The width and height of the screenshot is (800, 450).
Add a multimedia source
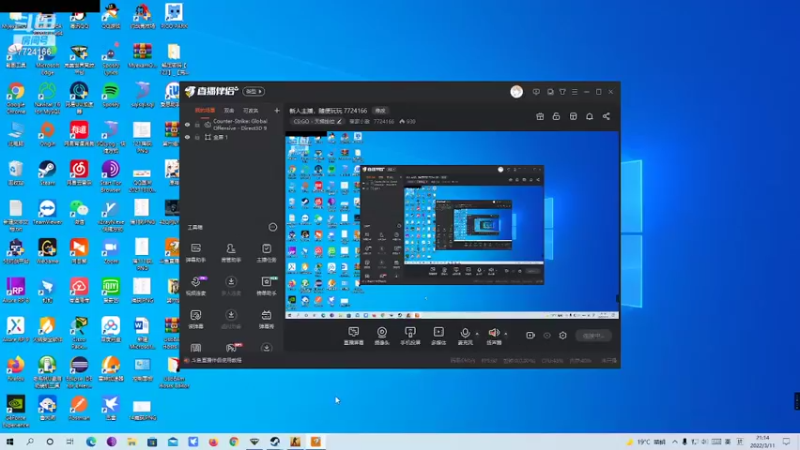(438, 336)
